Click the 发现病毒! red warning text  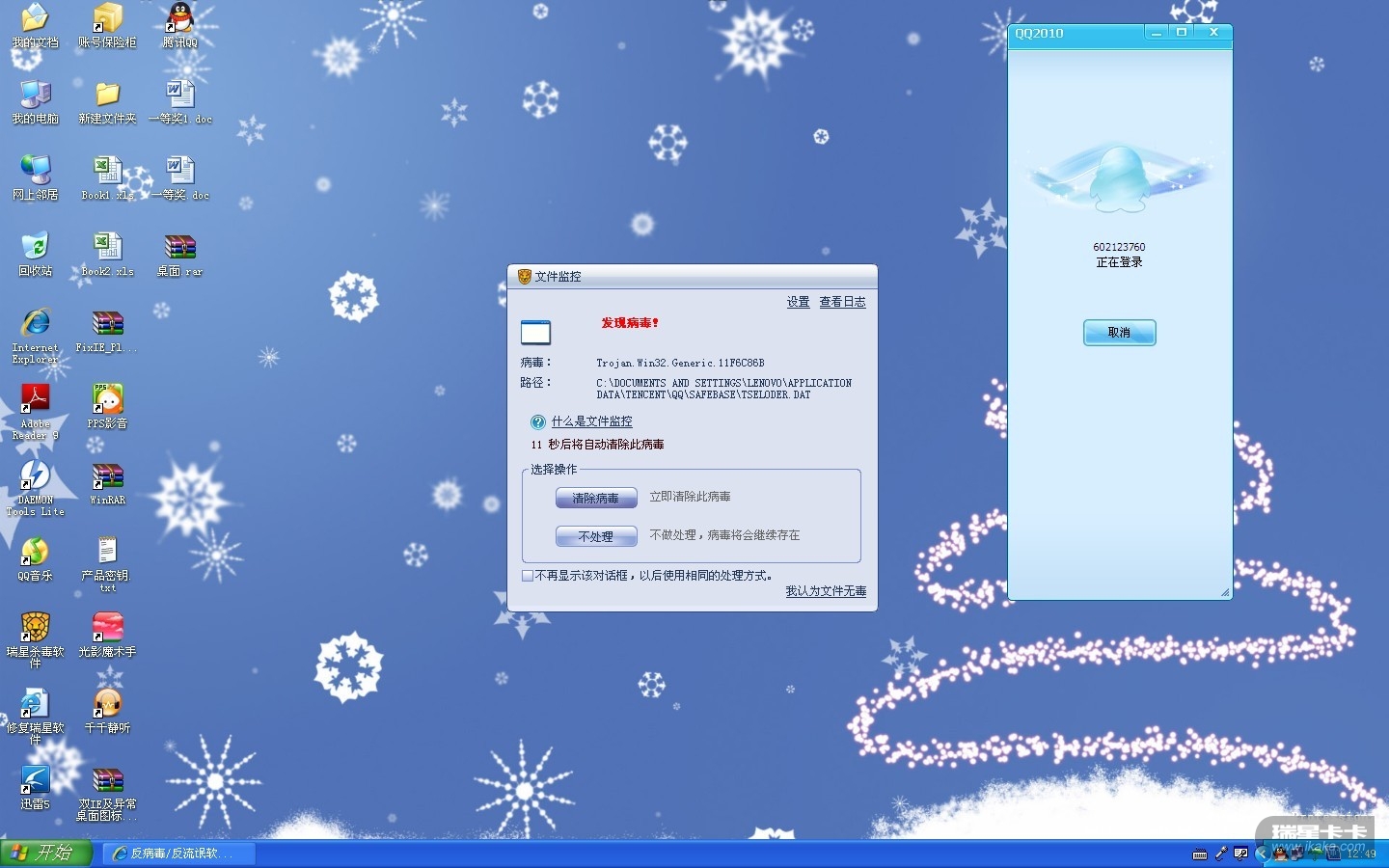click(x=630, y=323)
